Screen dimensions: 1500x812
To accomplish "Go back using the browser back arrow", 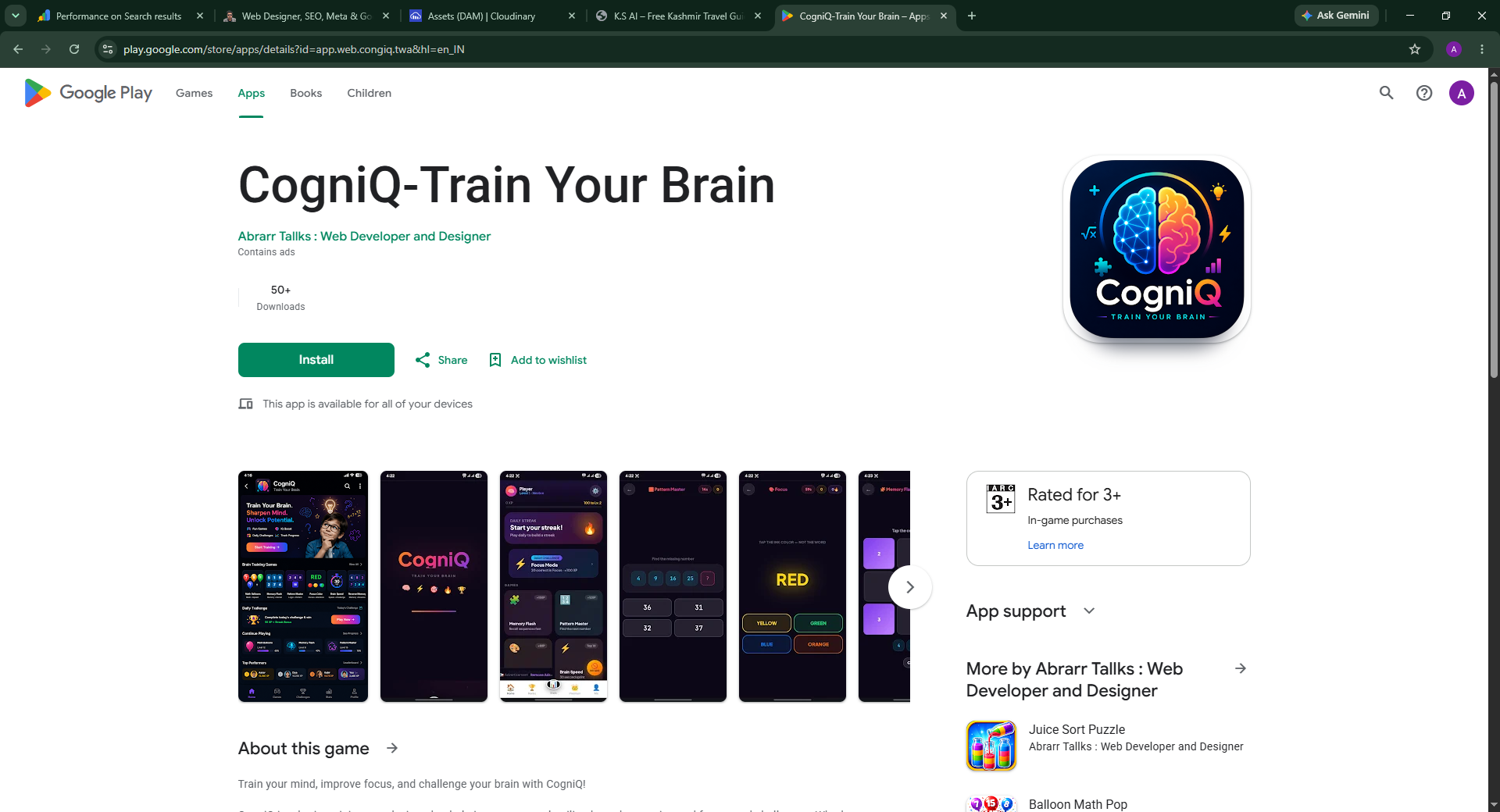I will [x=18, y=49].
